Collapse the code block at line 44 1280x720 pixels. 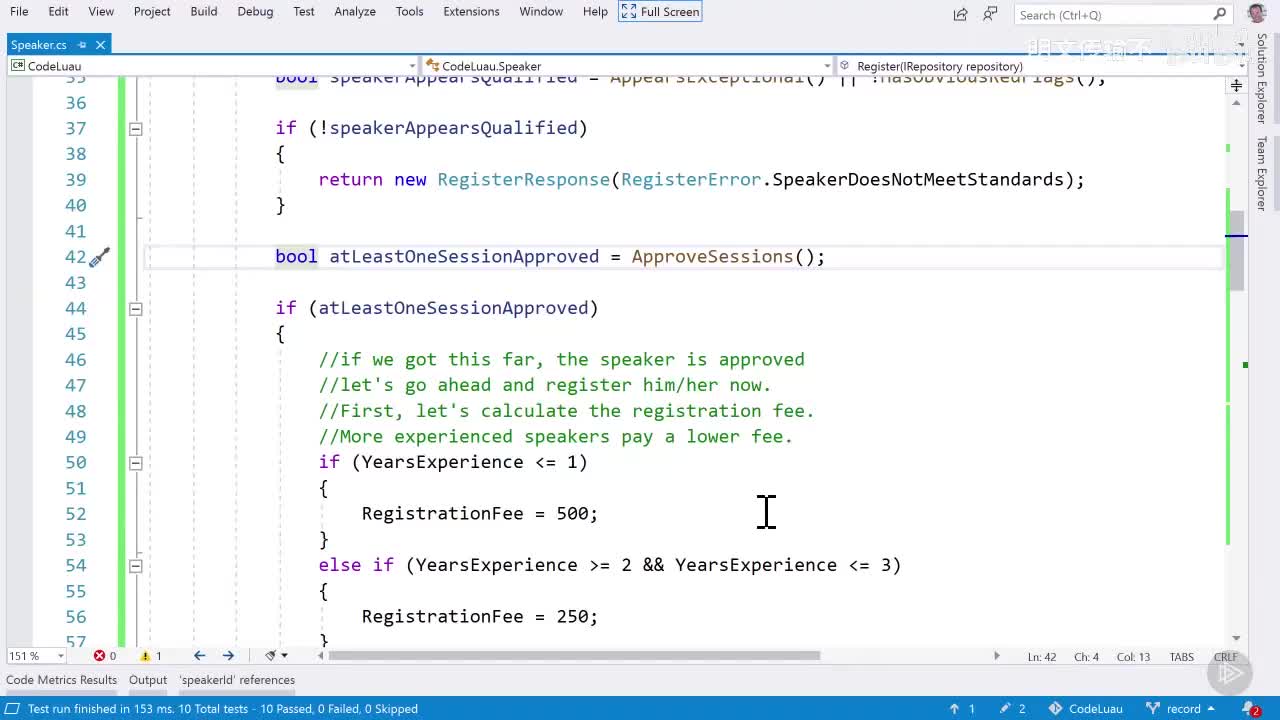tap(135, 308)
